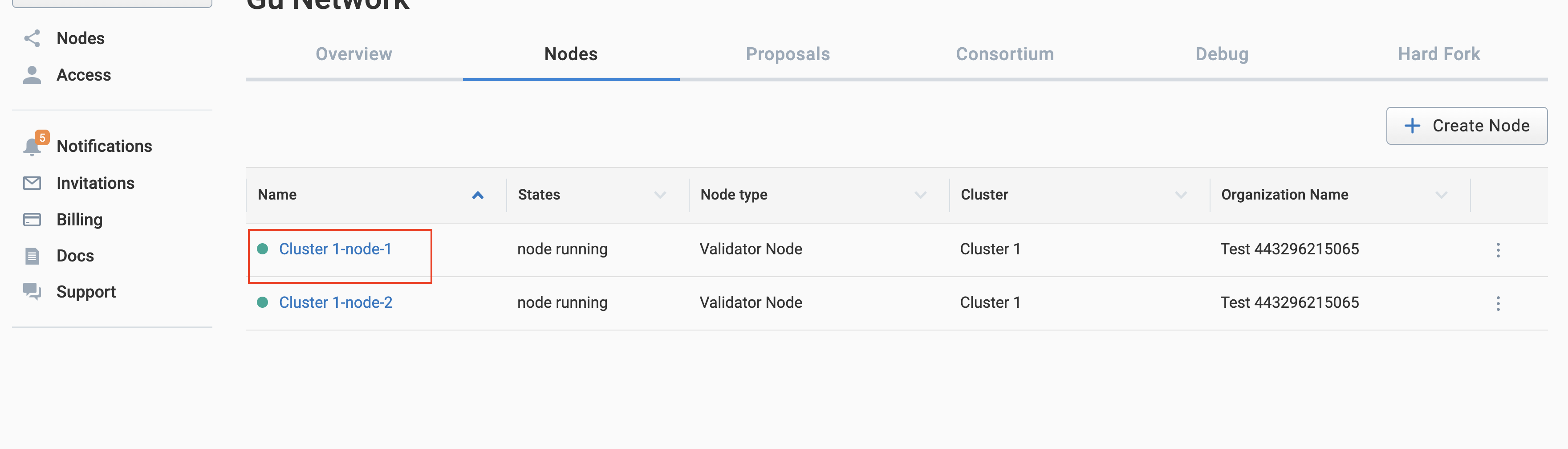Select the Billing card icon
This screenshot has height=449, width=1568.
(x=32, y=219)
